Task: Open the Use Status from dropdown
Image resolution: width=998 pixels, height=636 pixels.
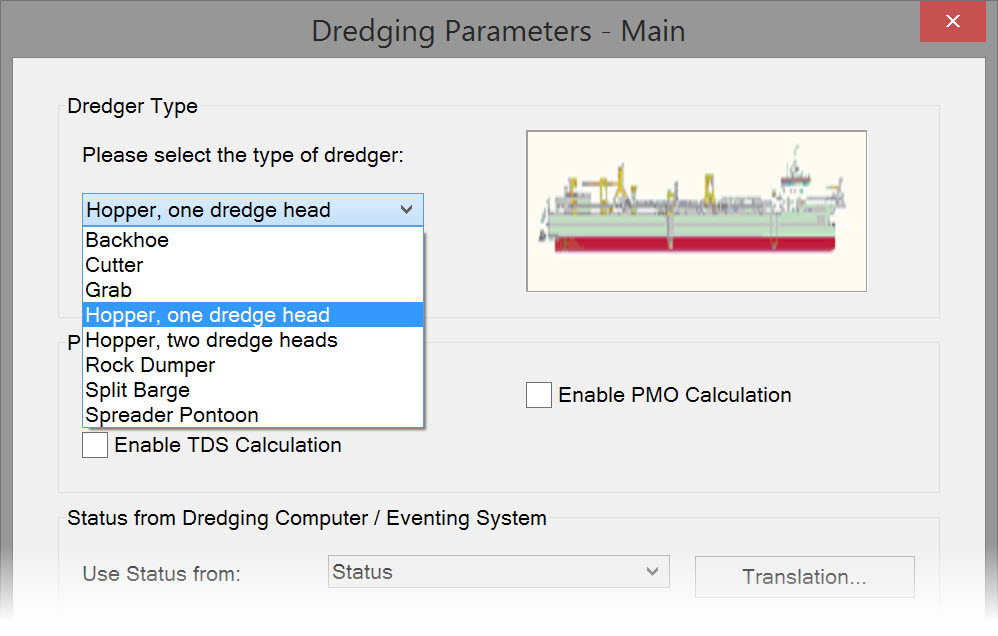Action: (x=498, y=573)
